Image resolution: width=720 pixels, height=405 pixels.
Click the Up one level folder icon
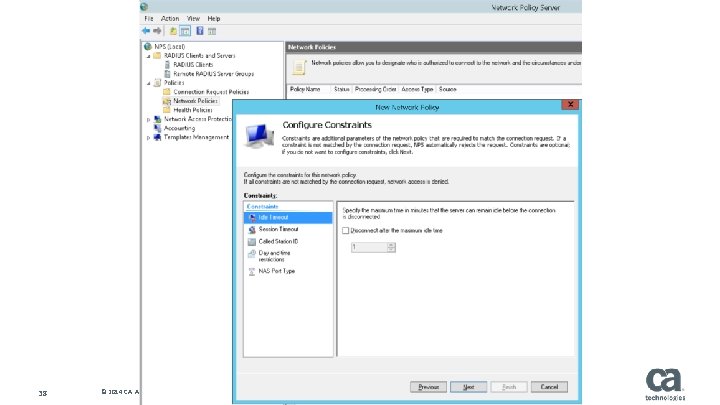[173, 31]
